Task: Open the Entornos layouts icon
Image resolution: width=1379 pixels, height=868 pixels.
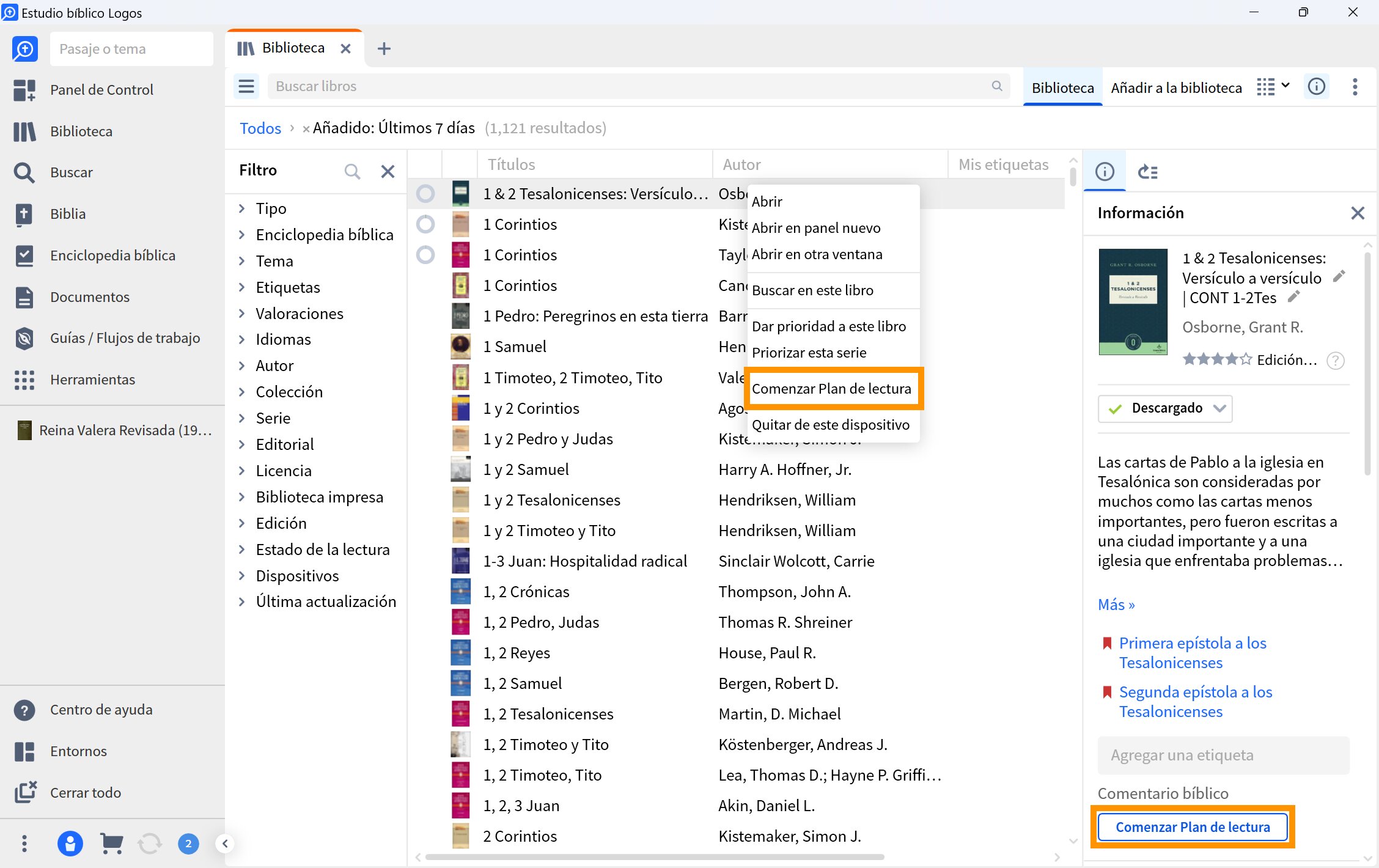Action: coord(24,751)
